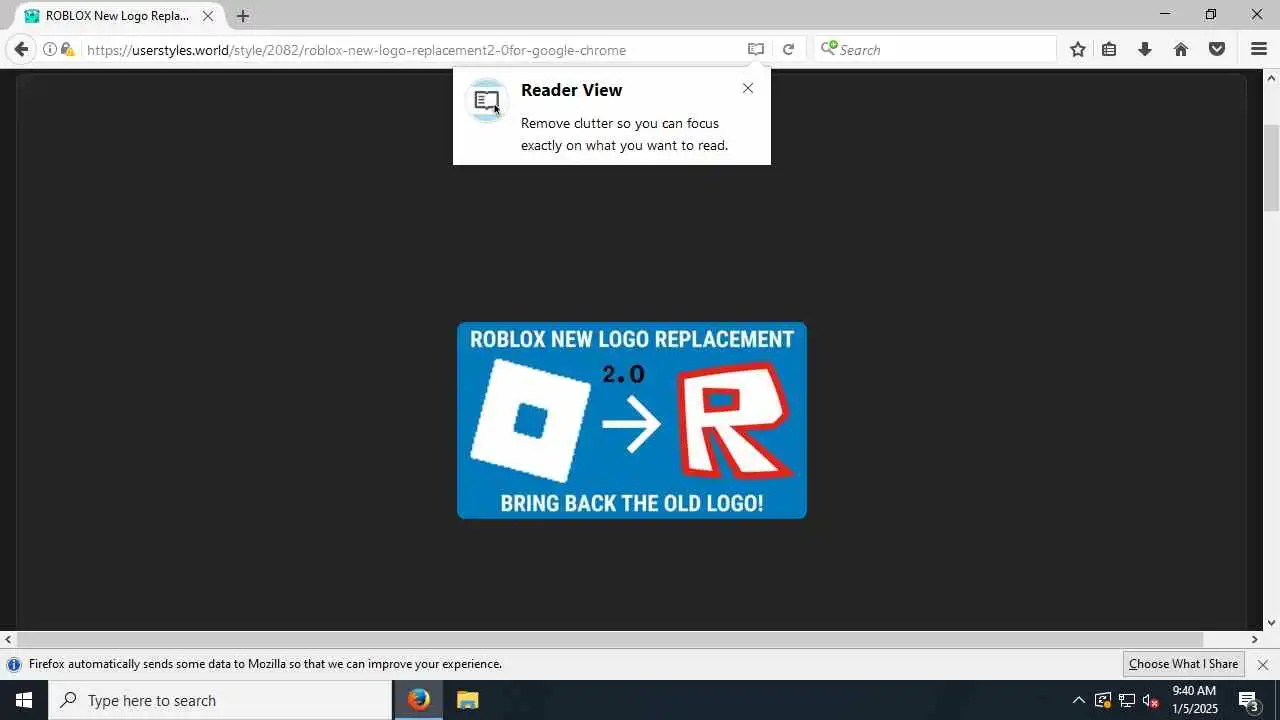Click the padlock security icon
This screenshot has width=1280, height=720.
(67, 49)
